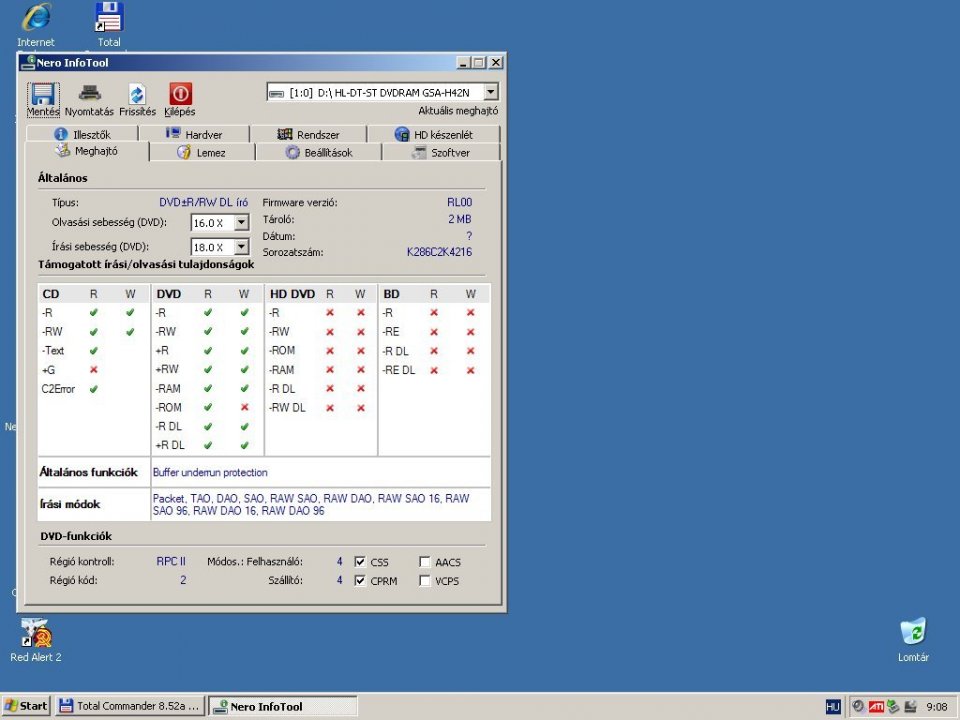Switch to the Lemez tab
960x720 pixels.
pos(202,152)
